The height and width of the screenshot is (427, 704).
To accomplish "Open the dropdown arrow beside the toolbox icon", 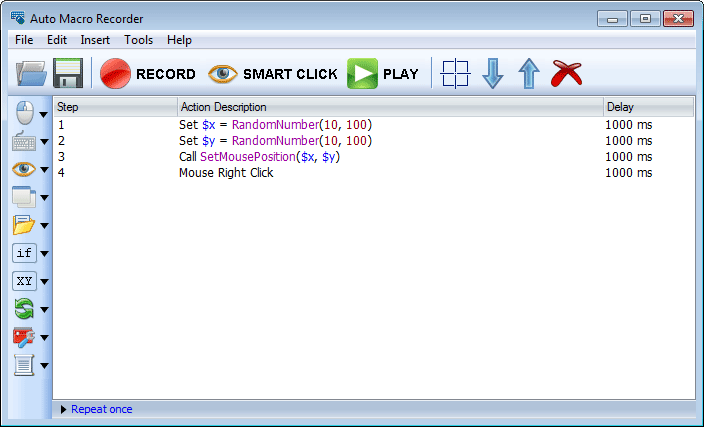I will 44,338.
